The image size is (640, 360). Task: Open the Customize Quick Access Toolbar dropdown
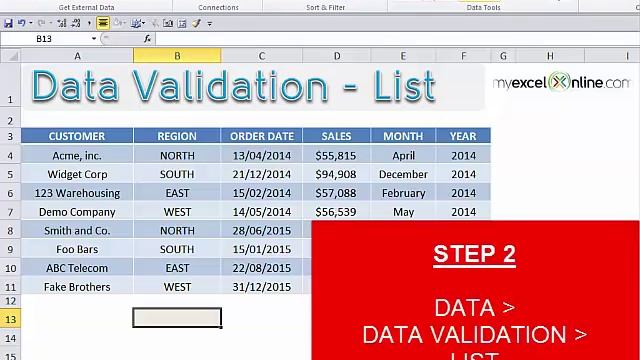(x=210, y=24)
